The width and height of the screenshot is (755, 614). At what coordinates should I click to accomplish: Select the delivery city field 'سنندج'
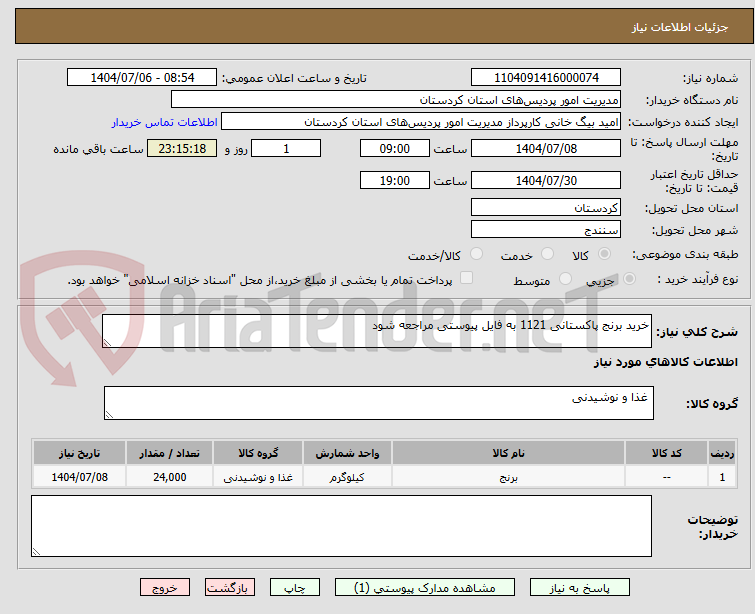pos(546,229)
